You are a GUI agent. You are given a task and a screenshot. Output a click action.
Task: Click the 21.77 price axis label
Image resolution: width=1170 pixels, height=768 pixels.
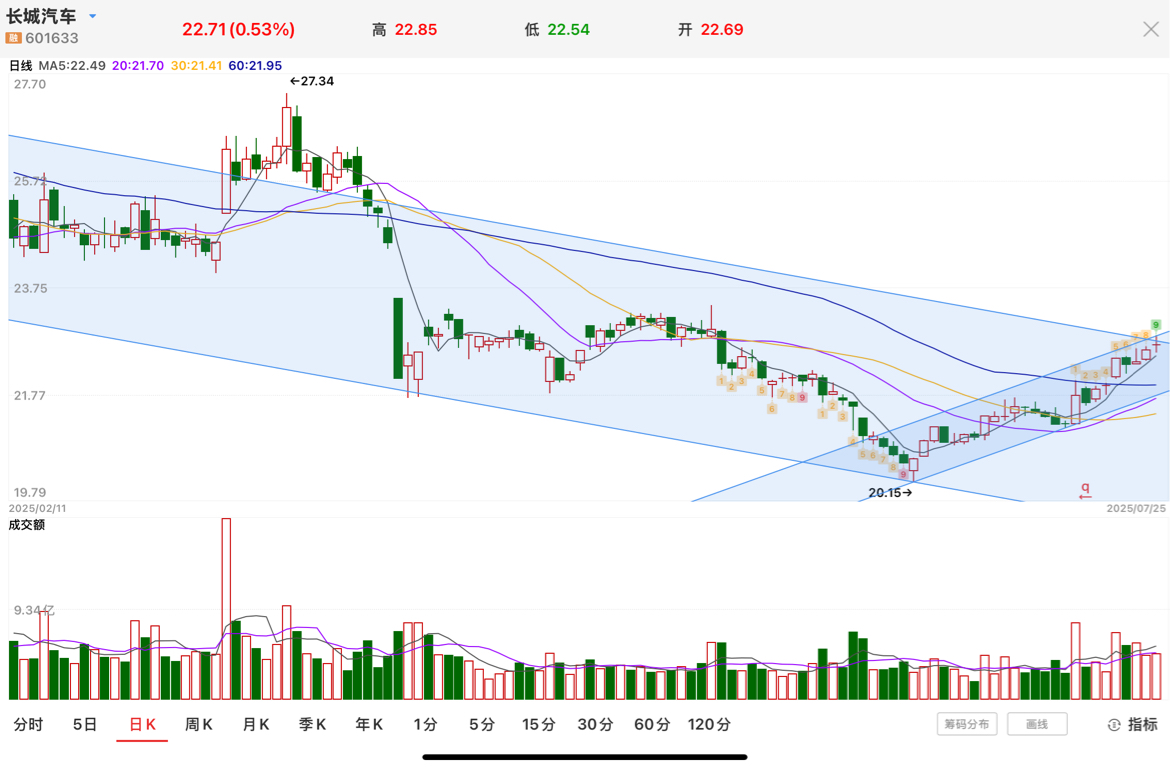pyautogui.click(x=30, y=396)
